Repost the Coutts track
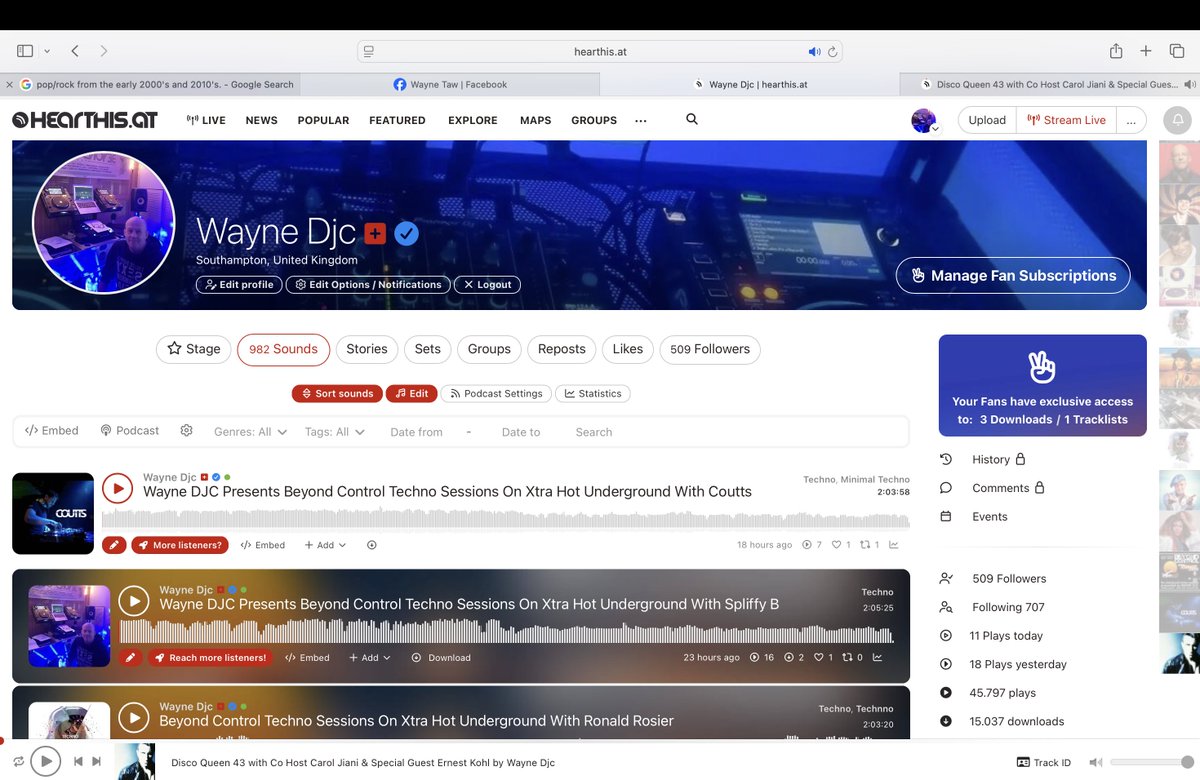The image size is (1200, 780). point(865,545)
